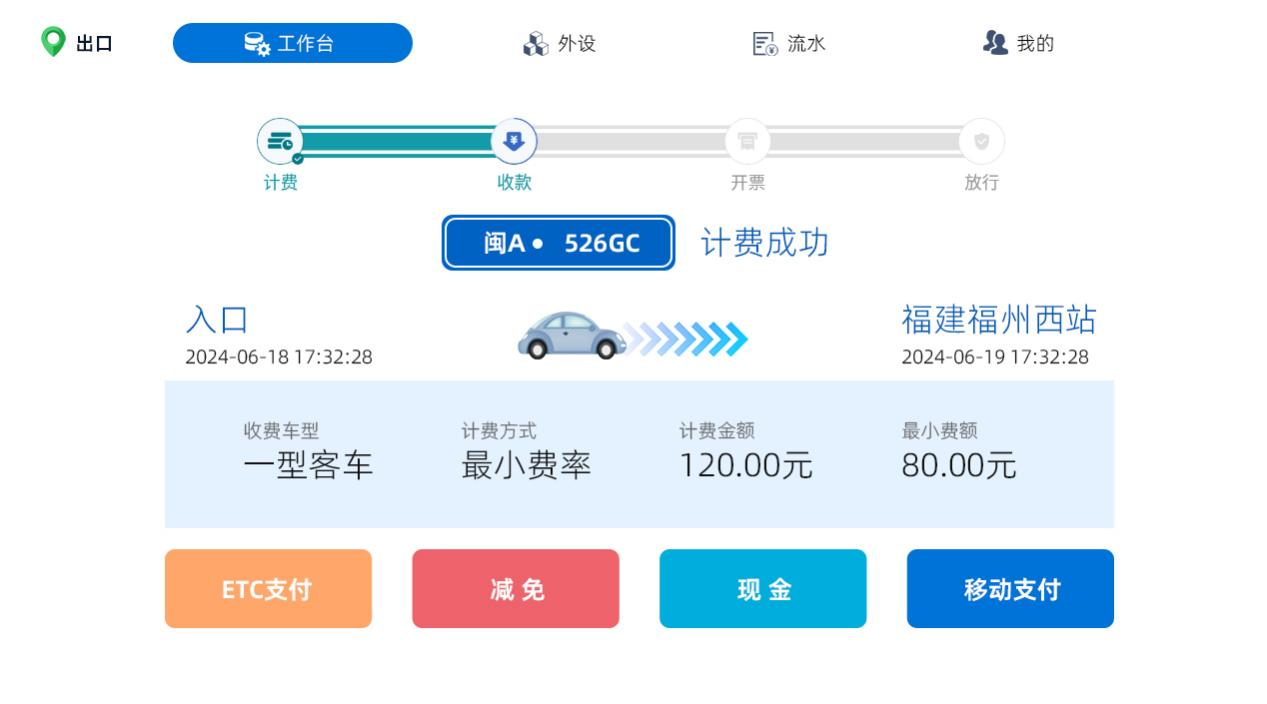Click the 放行 release shield icon
The height and width of the screenshot is (704, 1267).
981,142
